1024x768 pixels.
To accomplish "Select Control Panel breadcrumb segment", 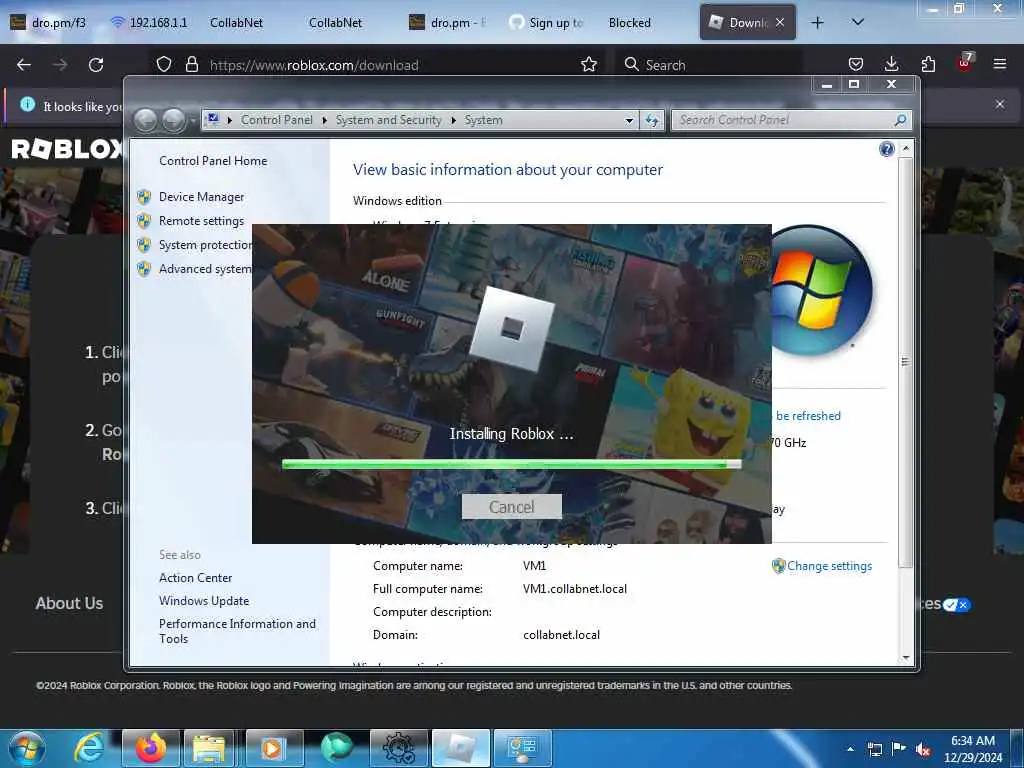I will (276, 120).
